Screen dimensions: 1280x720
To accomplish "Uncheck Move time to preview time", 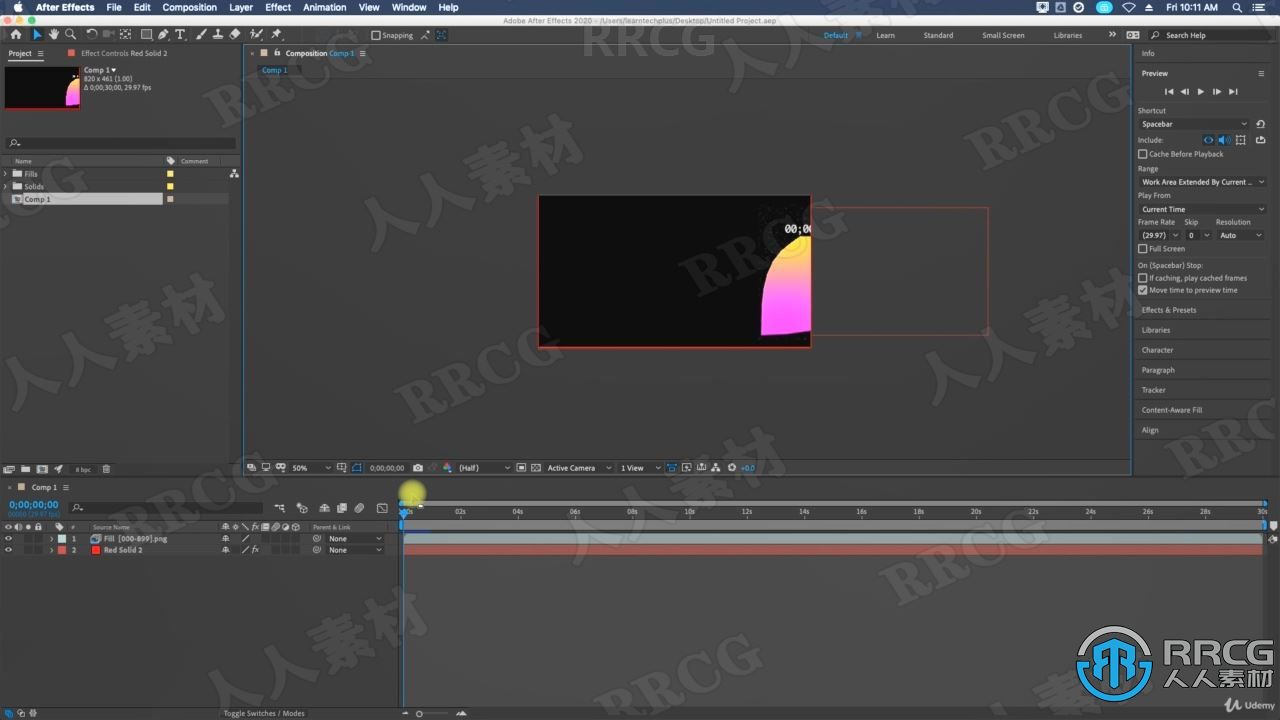I will coord(1143,290).
